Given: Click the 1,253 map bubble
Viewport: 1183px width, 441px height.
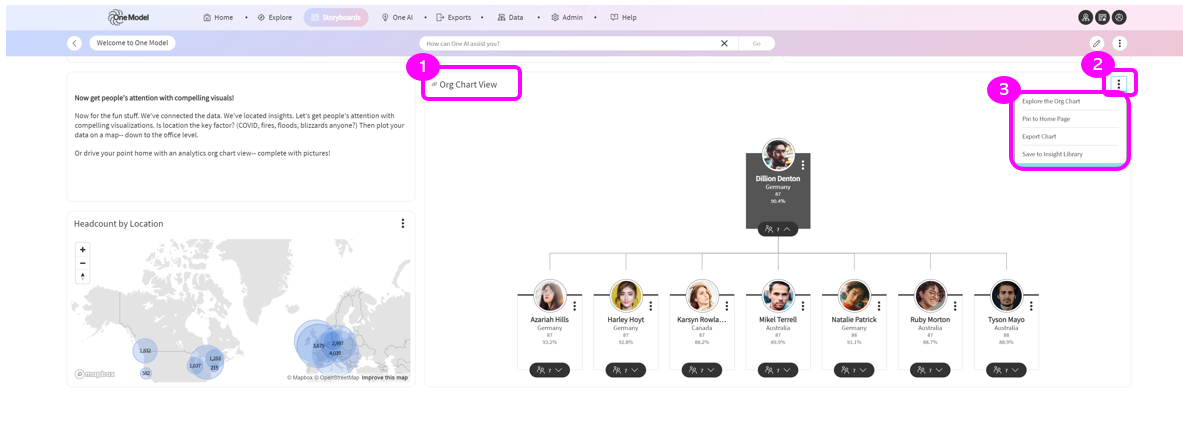Looking at the screenshot, I should tap(214, 359).
